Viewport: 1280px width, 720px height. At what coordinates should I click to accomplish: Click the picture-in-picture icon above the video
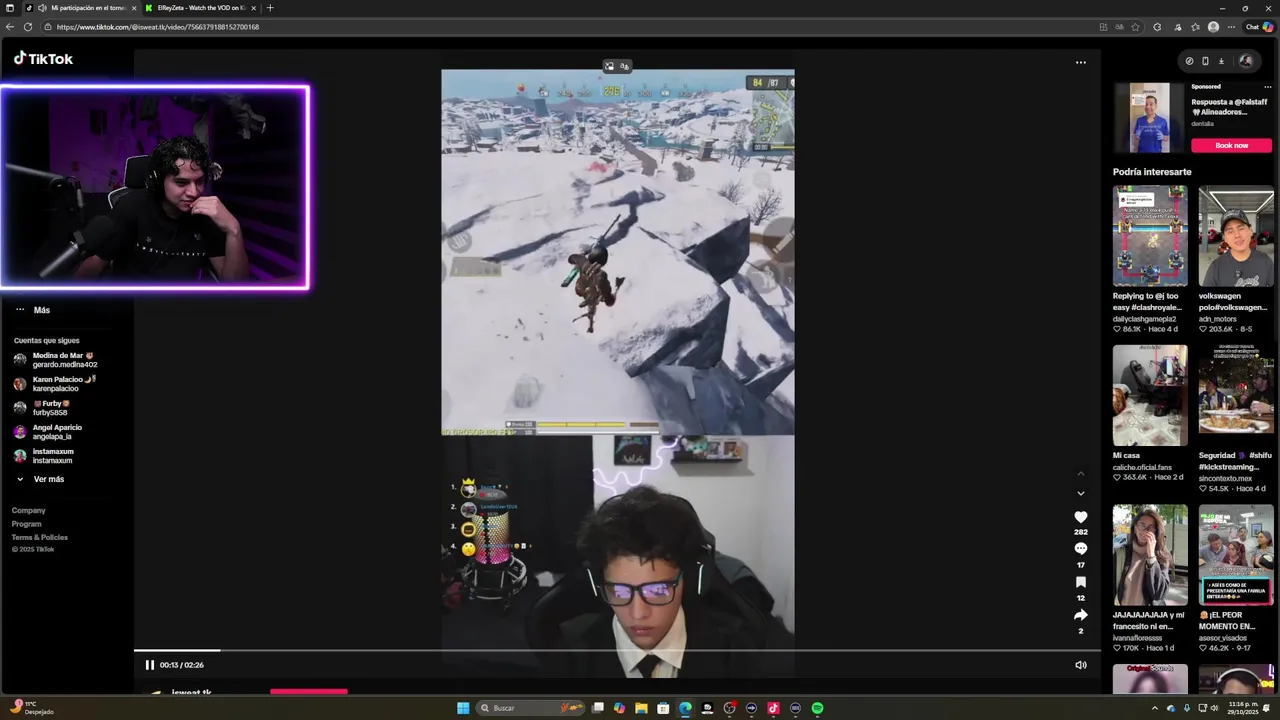(609, 67)
